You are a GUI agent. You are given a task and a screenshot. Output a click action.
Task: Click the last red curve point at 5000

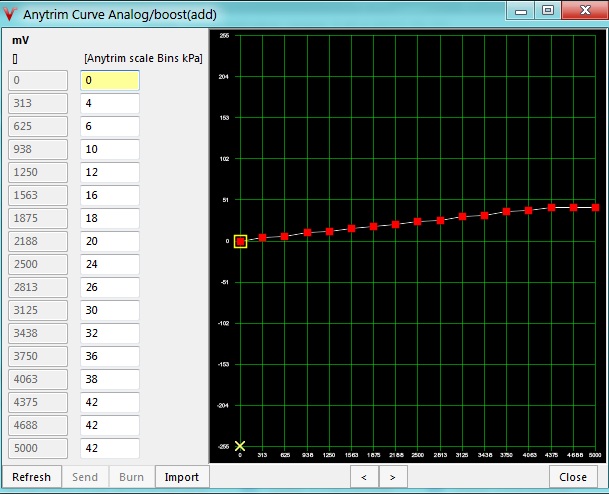[x=595, y=207]
